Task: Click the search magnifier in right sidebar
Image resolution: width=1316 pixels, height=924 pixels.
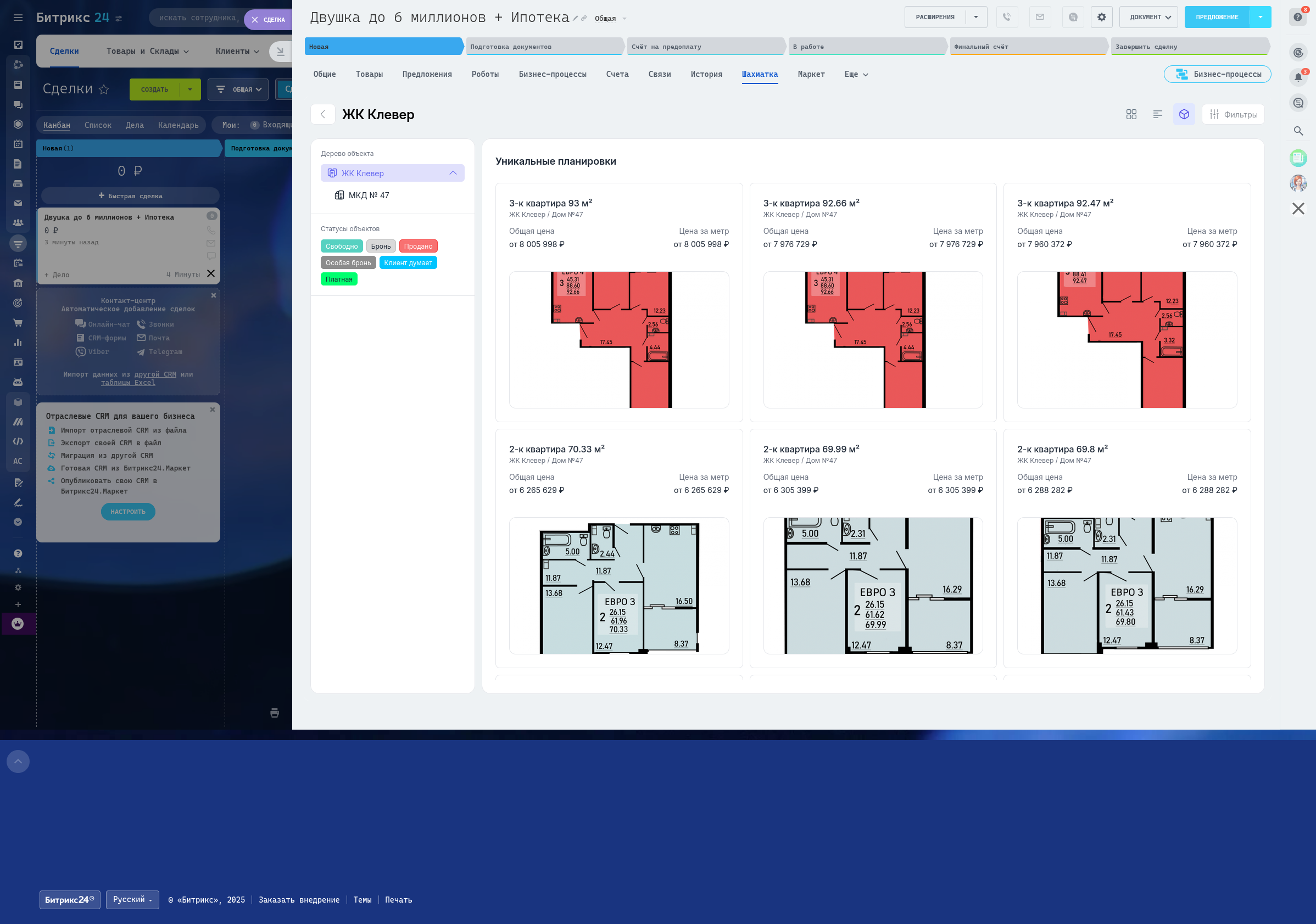Action: point(1298,131)
